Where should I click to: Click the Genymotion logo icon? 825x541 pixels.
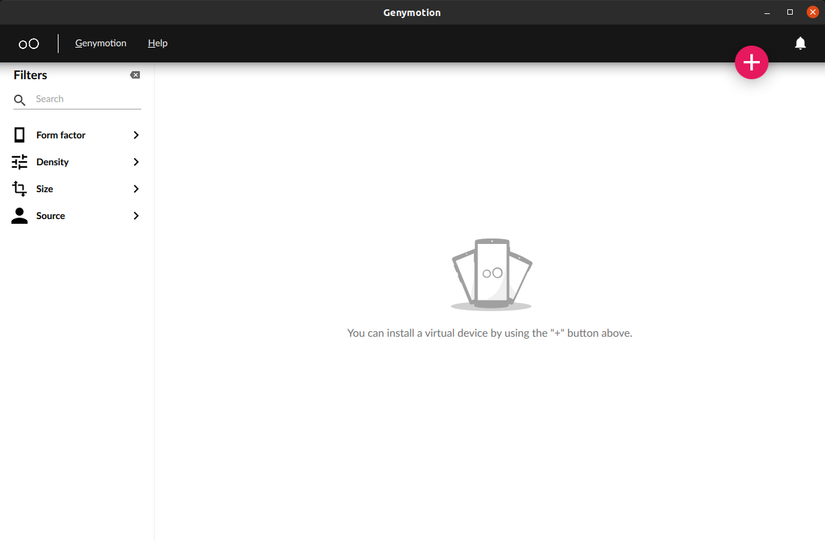tap(29, 44)
